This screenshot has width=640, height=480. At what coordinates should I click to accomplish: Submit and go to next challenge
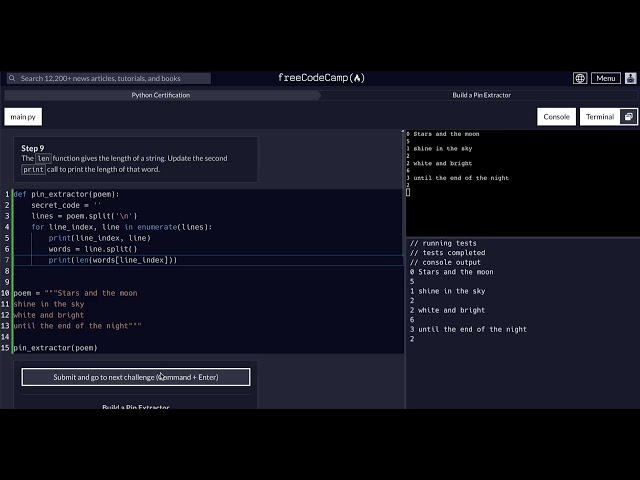[136, 377]
